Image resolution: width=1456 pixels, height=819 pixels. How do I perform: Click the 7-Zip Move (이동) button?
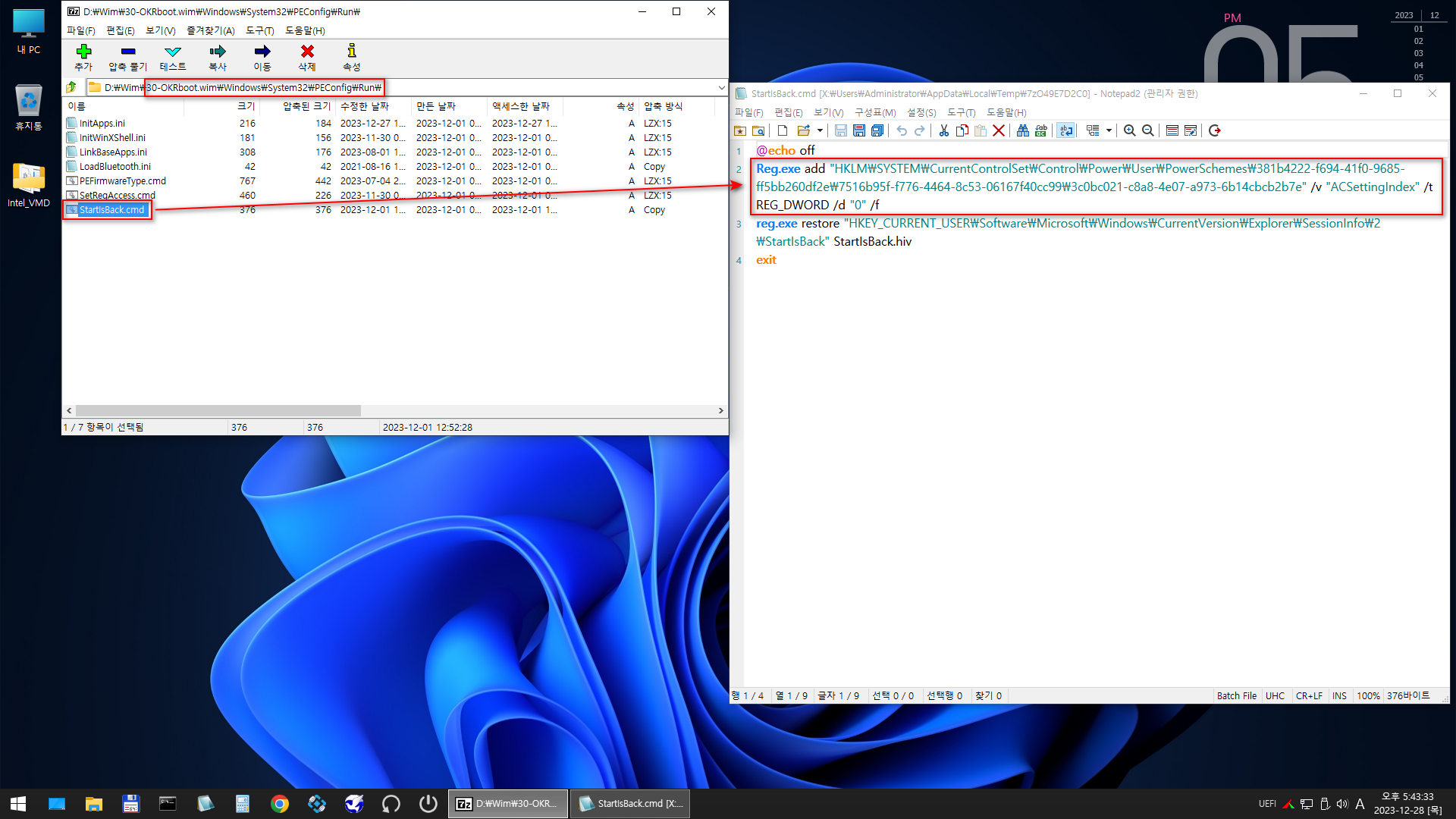tap(262, 58)
